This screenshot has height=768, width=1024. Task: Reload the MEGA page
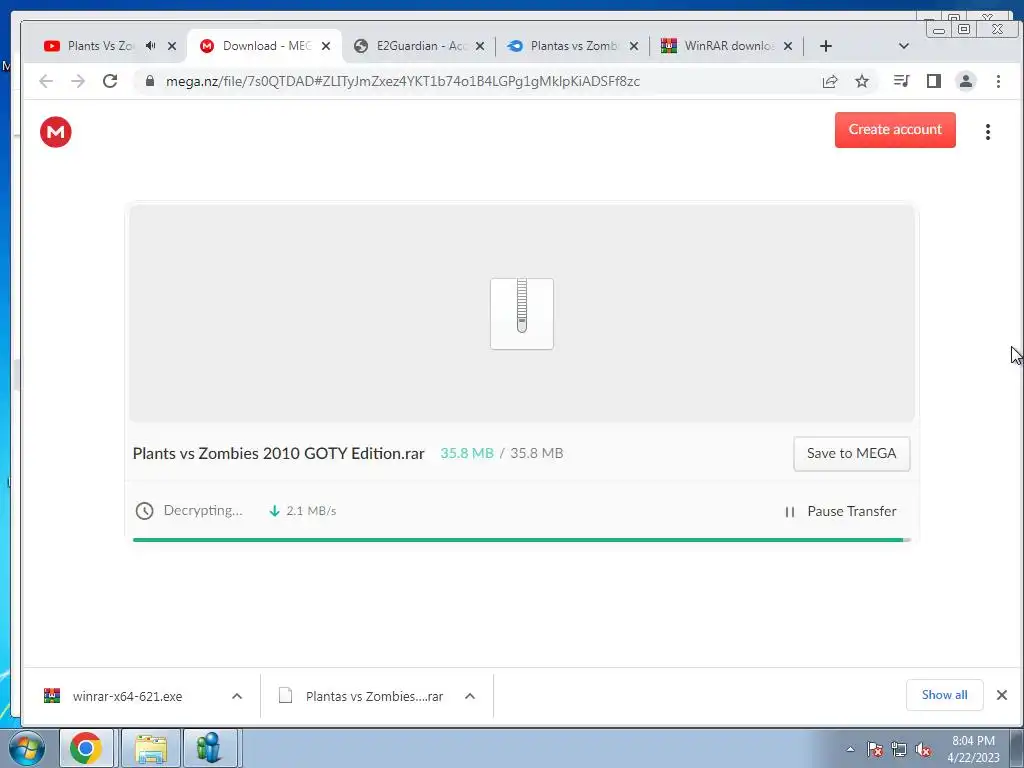[110, 81]
